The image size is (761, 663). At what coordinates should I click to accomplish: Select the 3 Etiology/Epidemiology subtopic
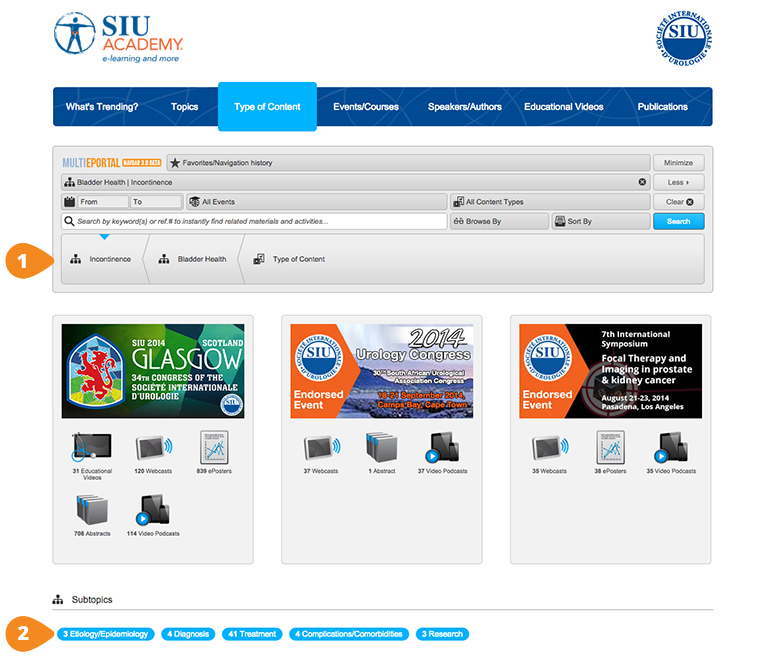pyautogui.click(x=106, y=634)
